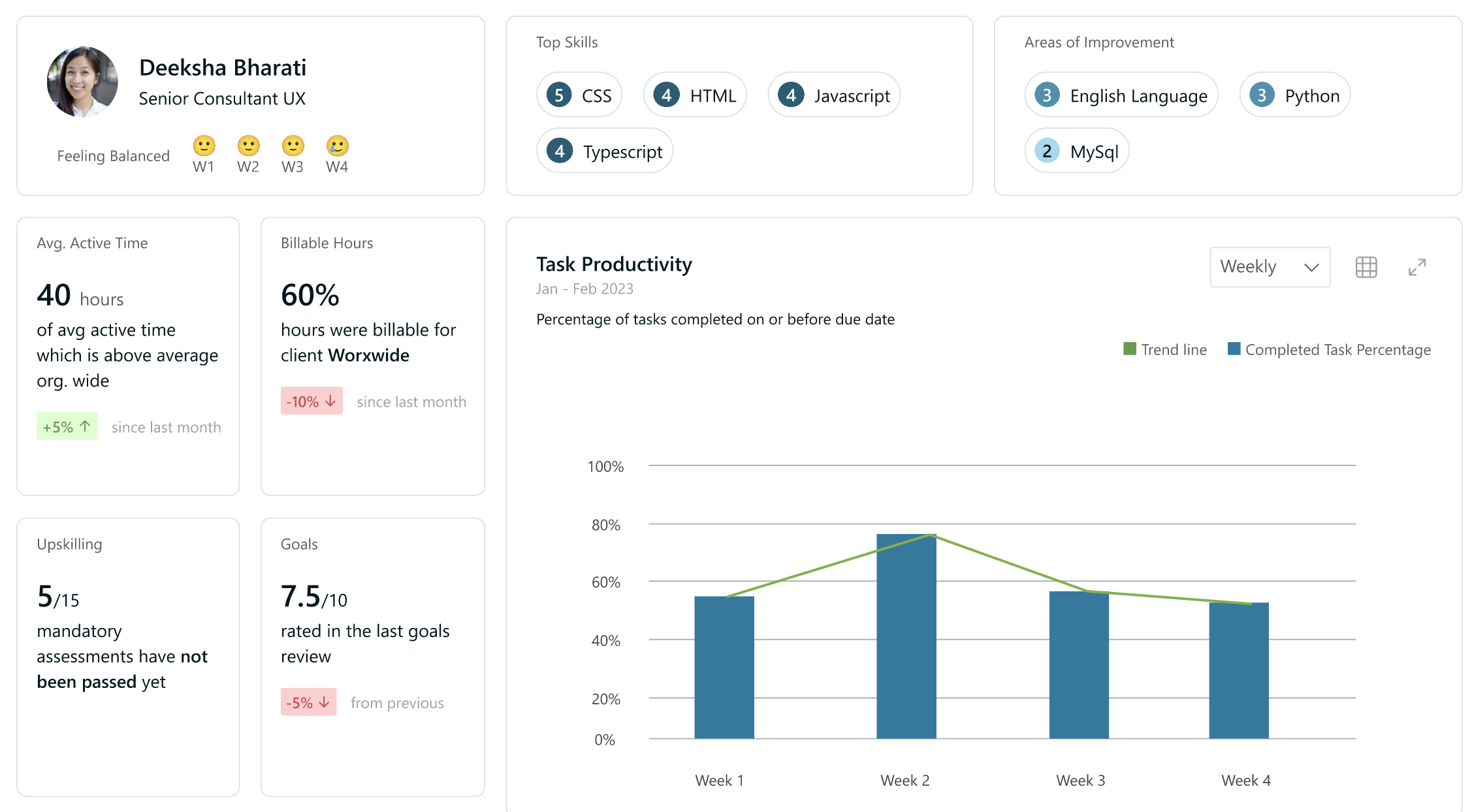
Task: Select the Javascript skill chip
Action: pos(834,95)
